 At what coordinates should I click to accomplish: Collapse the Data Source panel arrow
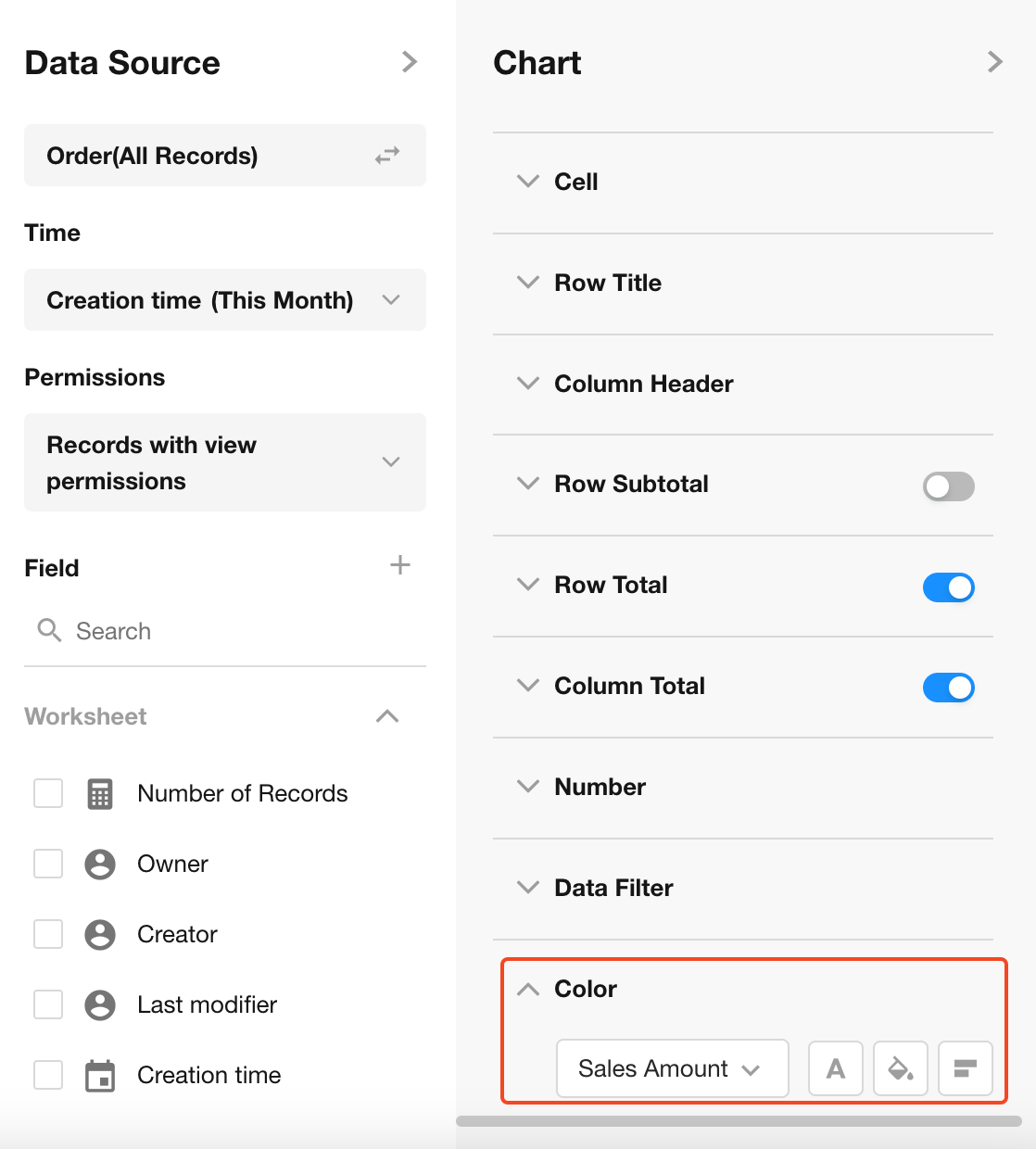[x=410, y=62]
